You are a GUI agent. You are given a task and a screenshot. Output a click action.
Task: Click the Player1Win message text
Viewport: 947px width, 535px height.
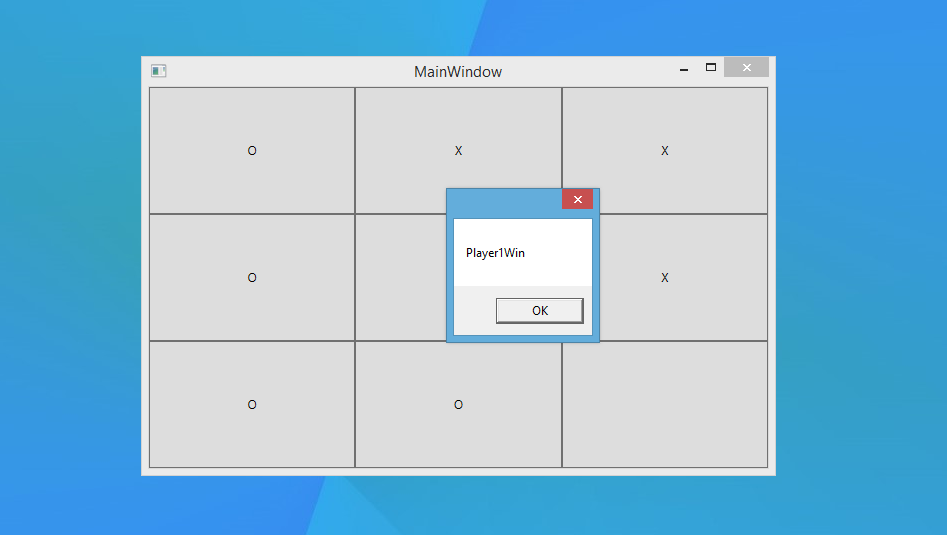click(x=495, y=253)
